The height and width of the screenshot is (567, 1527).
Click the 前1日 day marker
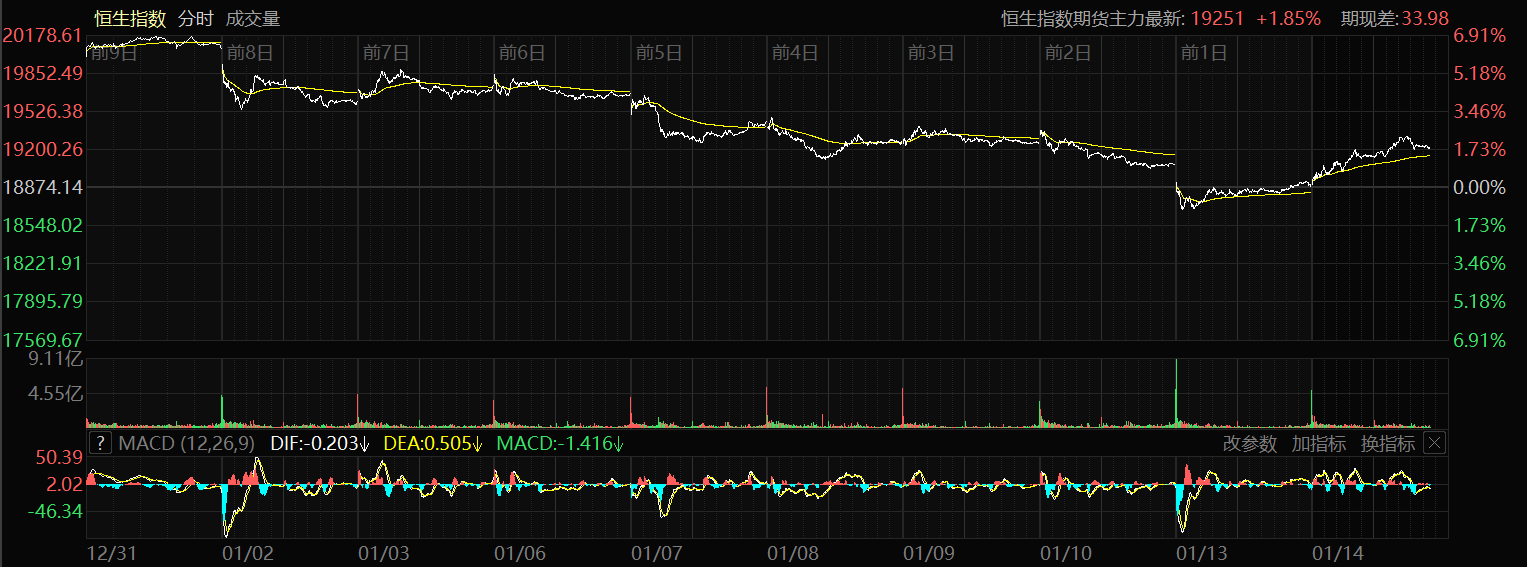point(1203,53)
